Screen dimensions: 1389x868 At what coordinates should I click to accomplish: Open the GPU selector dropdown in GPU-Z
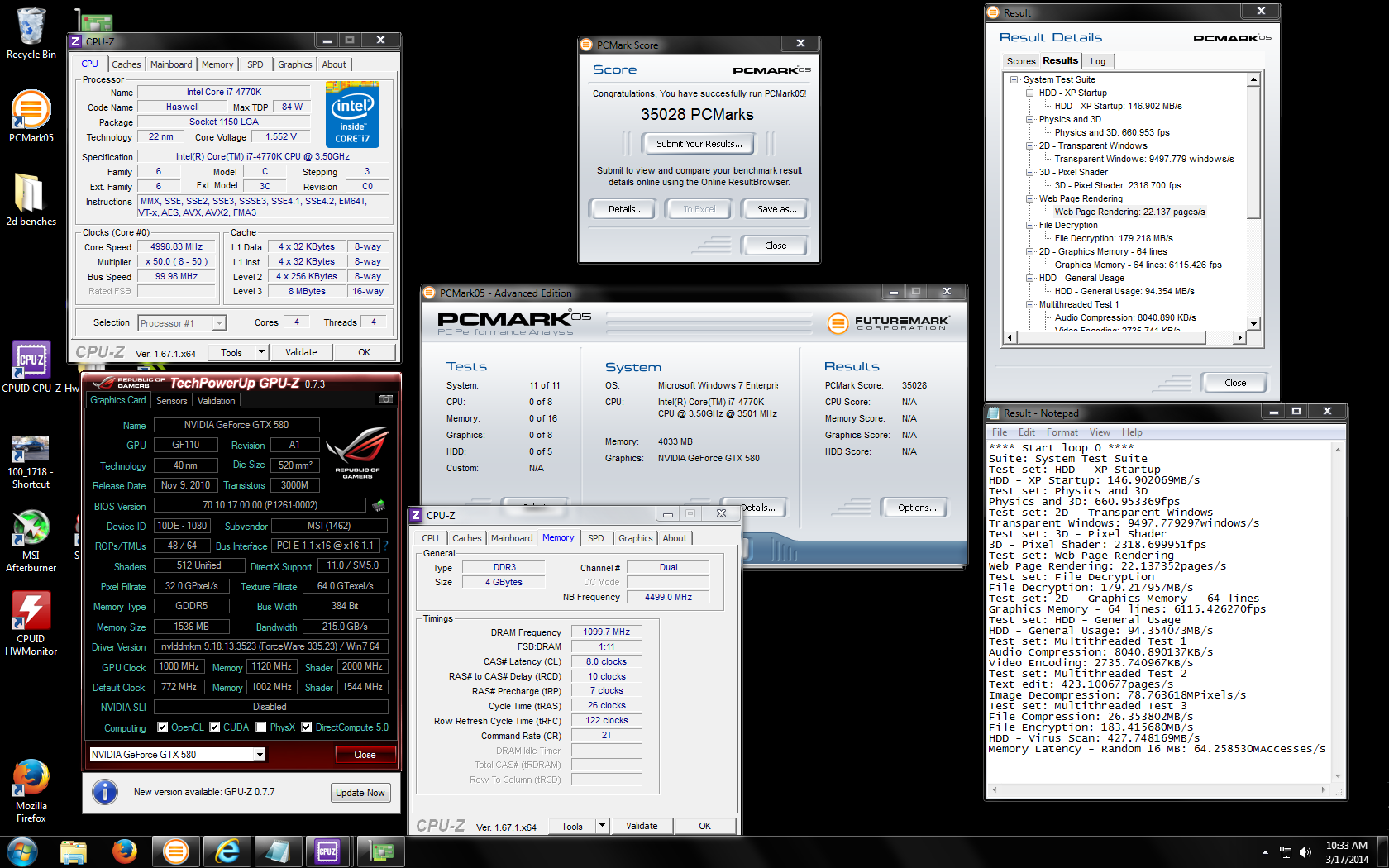[260, 755]
